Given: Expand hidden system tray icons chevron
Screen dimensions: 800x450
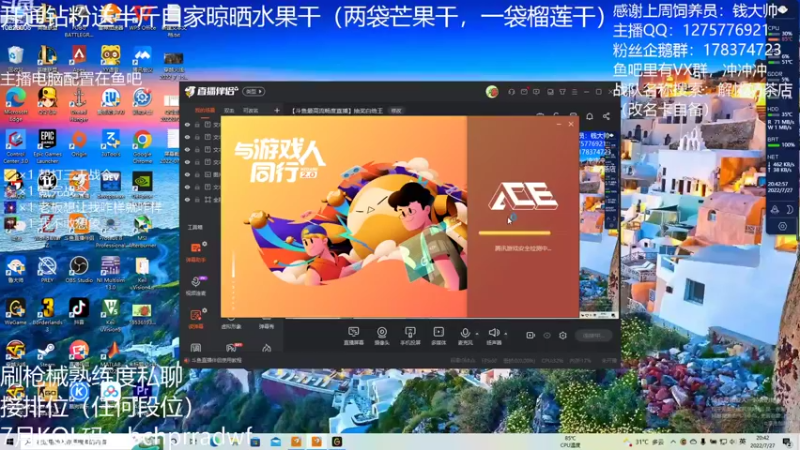Looking at the screenshot, I should pyautogui.click(x=673, y=442).
